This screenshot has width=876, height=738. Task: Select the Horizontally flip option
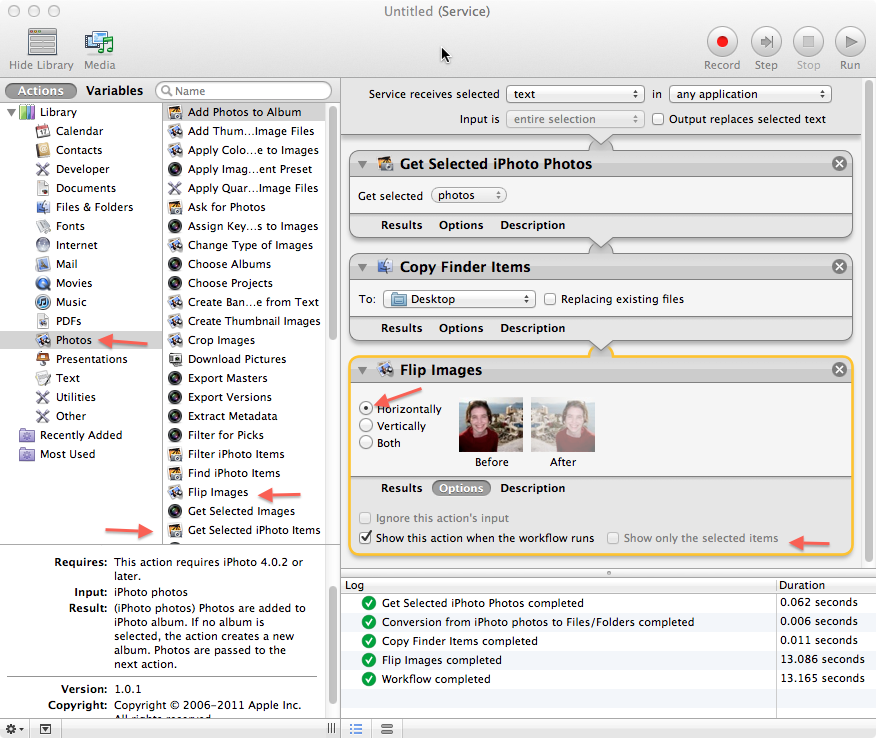(x=366, y=408)
